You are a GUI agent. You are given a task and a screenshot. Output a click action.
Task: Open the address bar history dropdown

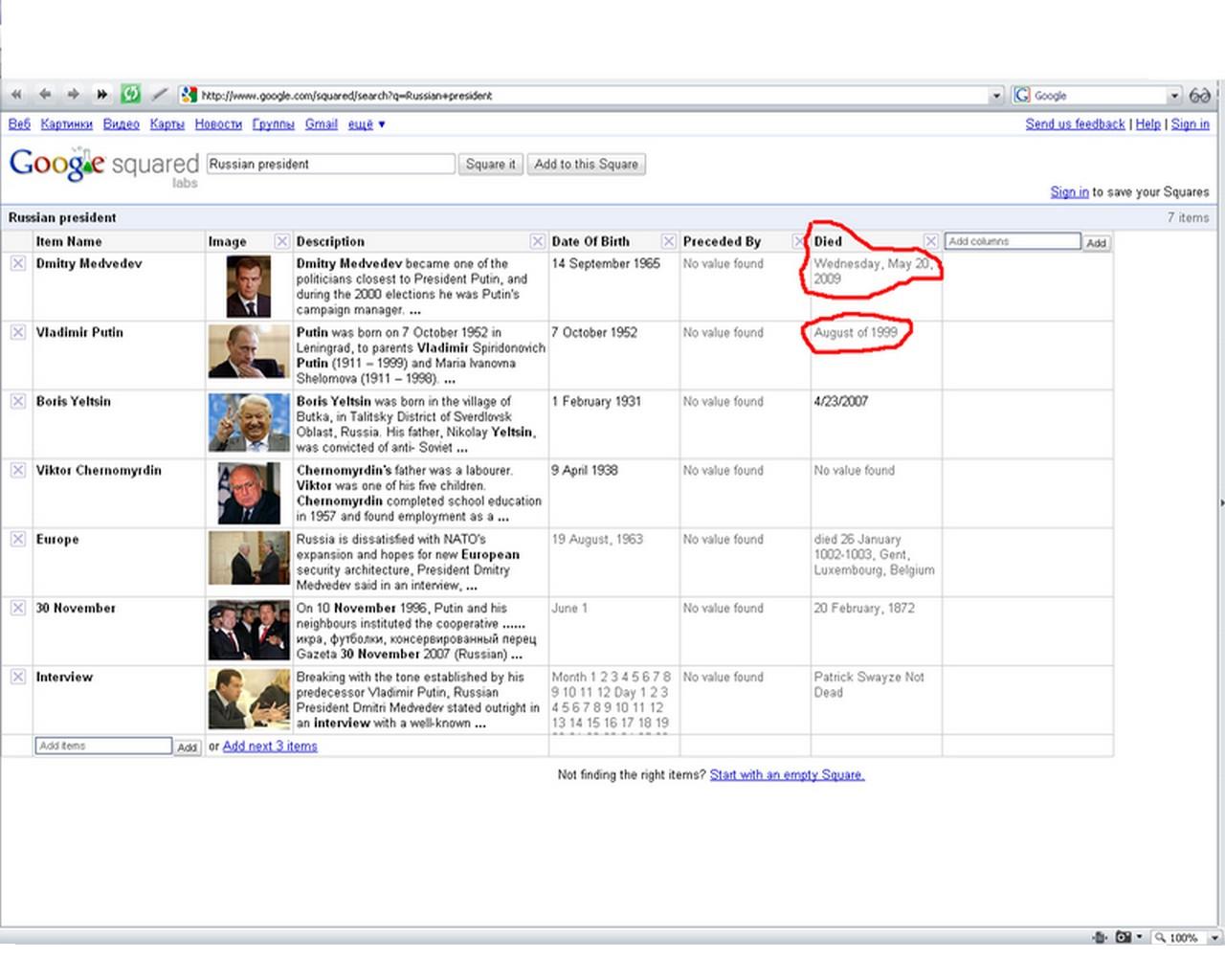tap(996, 96)
